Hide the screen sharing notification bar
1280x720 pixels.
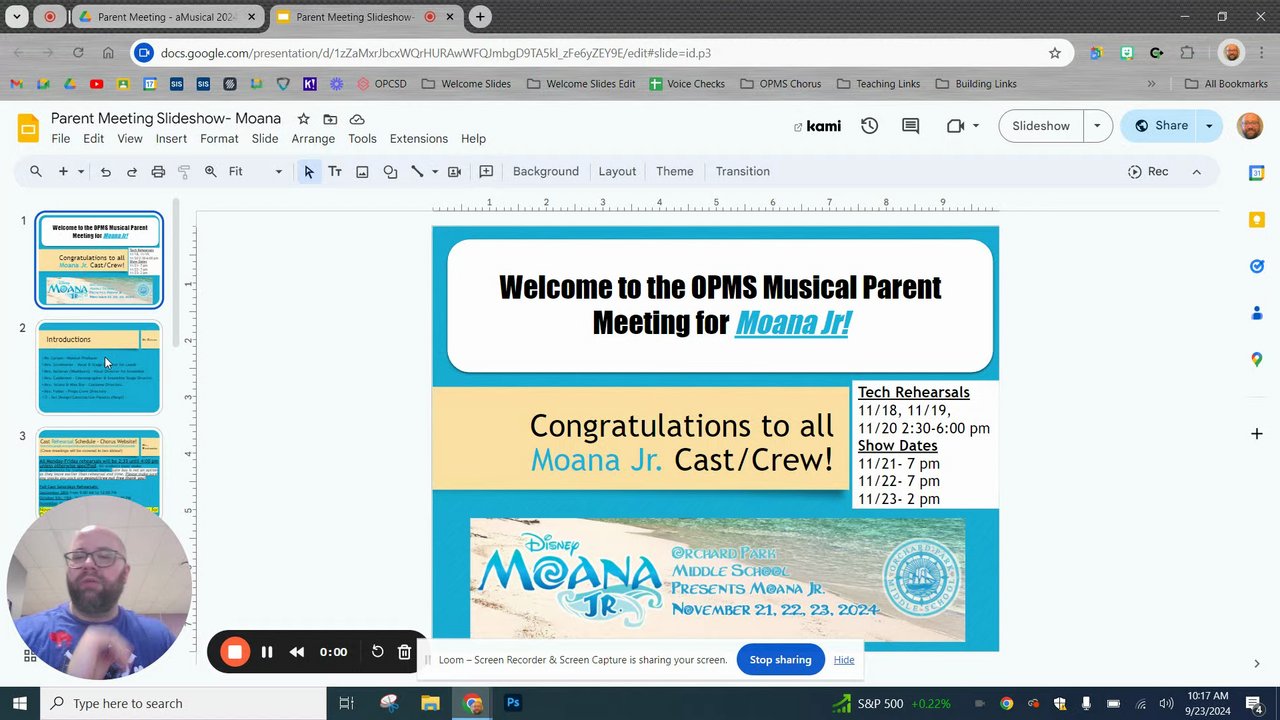[844, 660]
